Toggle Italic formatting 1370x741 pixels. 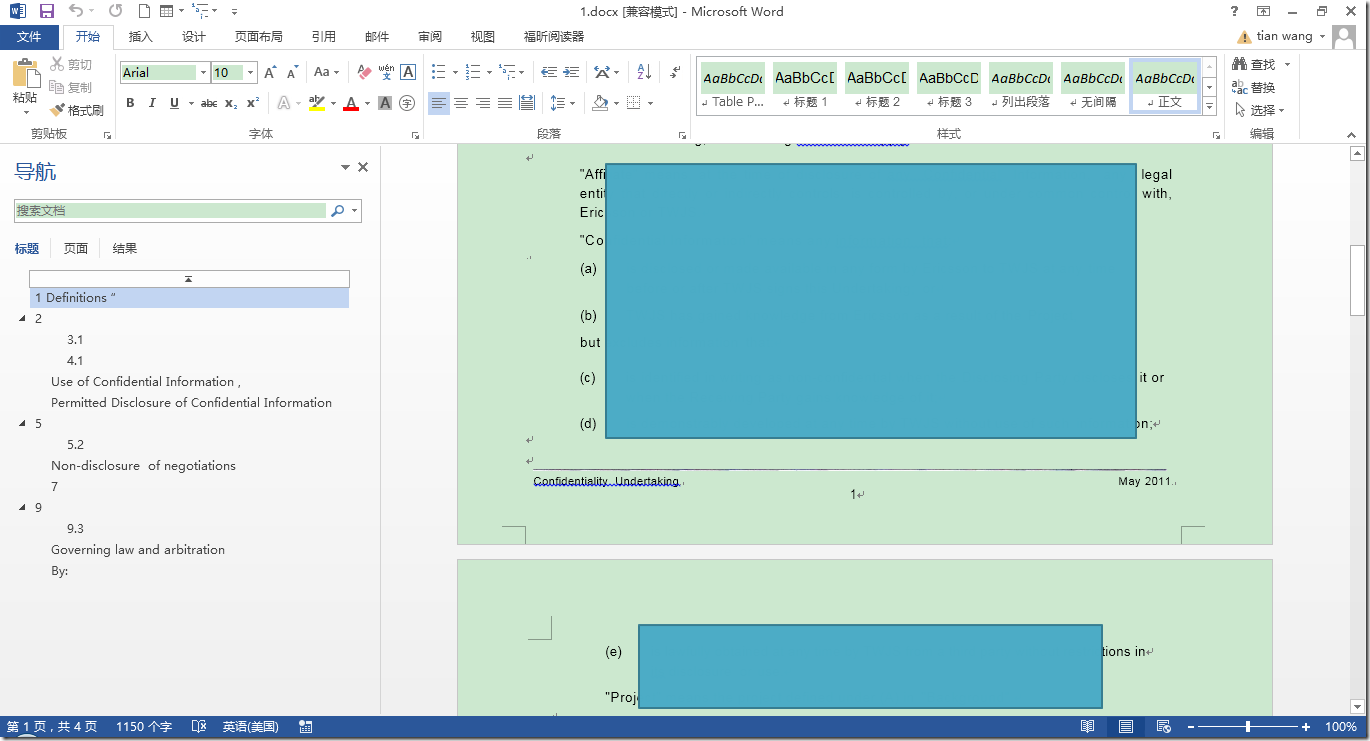point(152,103)
